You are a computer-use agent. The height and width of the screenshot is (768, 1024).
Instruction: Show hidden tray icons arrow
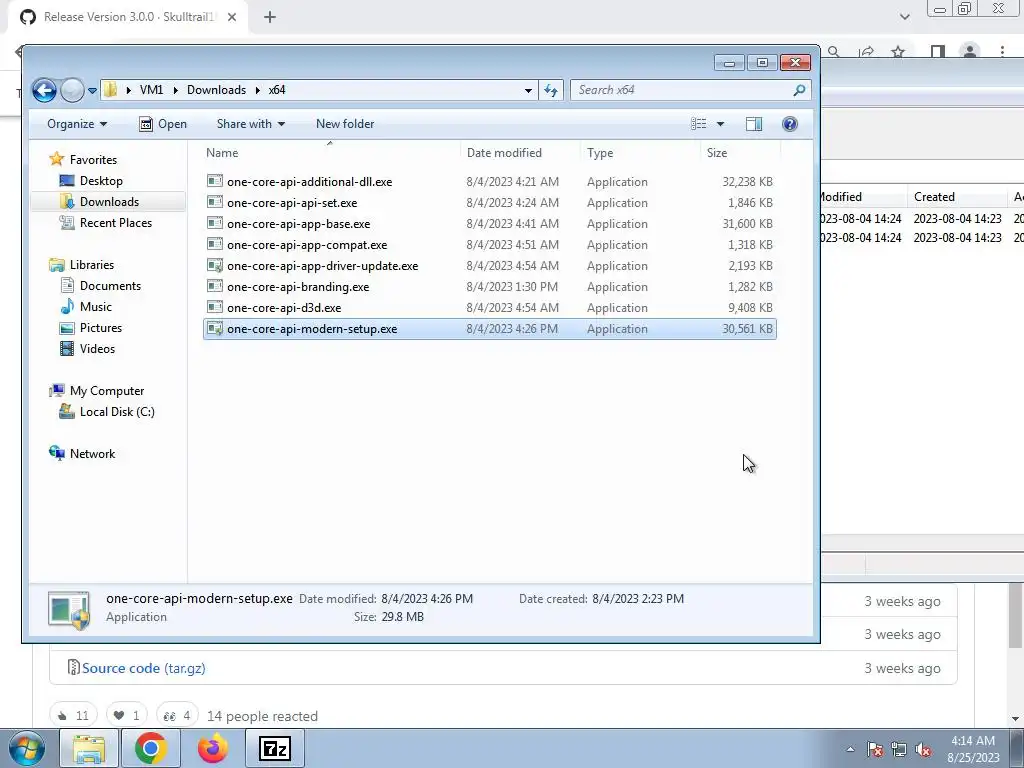click(x=850, y=749)
